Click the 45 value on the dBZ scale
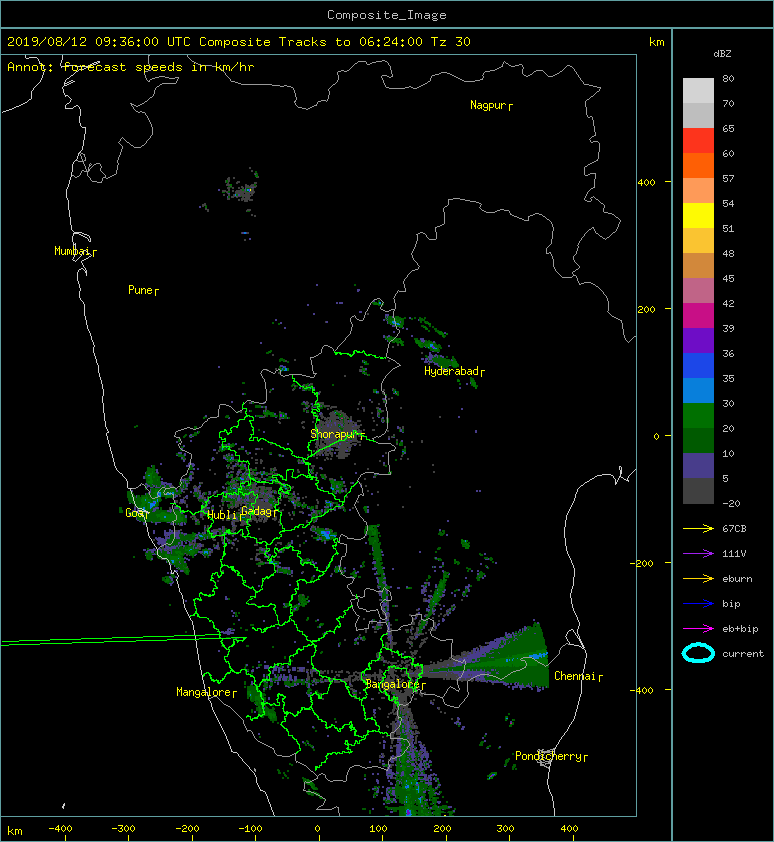774x842 pixels. pos(728,278)
